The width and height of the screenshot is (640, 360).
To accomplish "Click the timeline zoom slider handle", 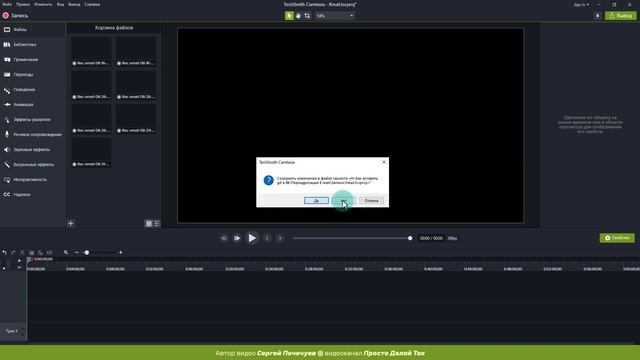I will (87, 253).
